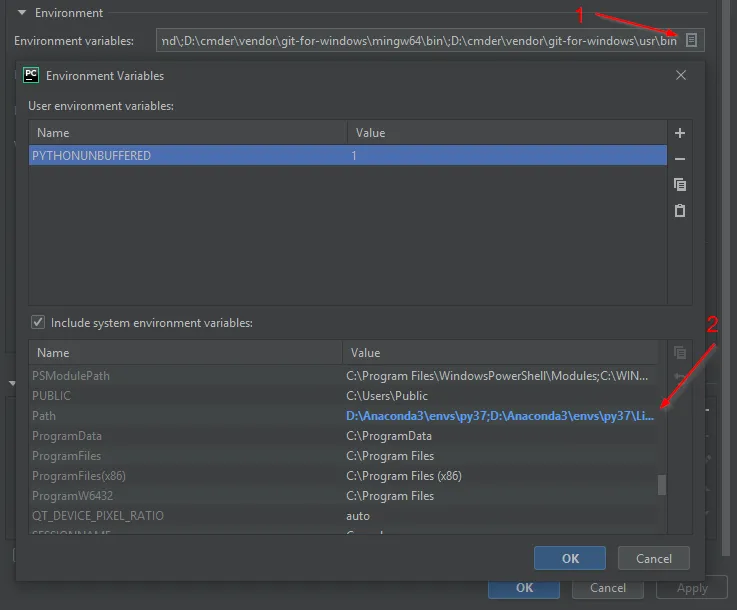Cancel the Environment Variables dialog
This screenshot has height=610, width=737.
coord(654,558)
